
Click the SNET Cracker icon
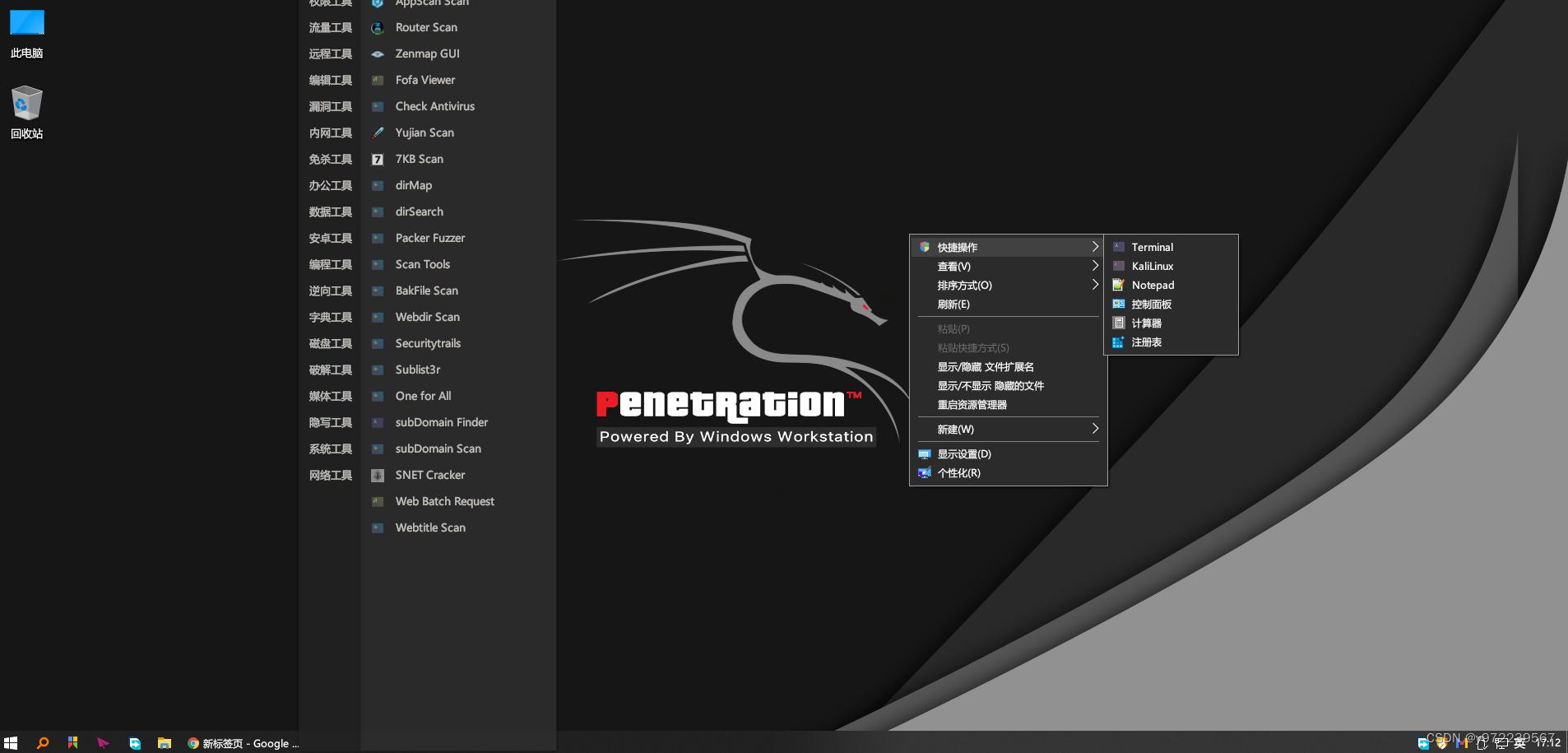pyautogui.click(x=378, y=476)
